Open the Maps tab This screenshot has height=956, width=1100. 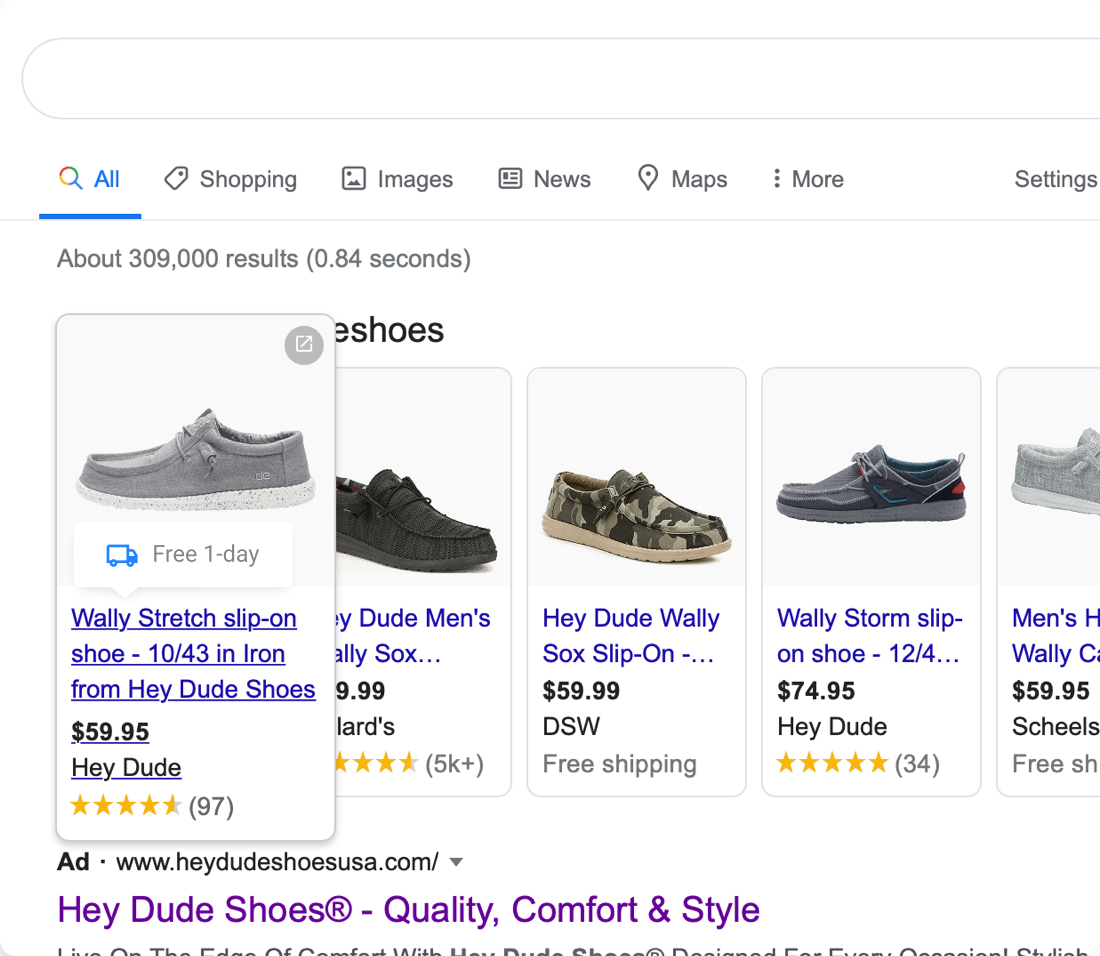tap(682, 180)
